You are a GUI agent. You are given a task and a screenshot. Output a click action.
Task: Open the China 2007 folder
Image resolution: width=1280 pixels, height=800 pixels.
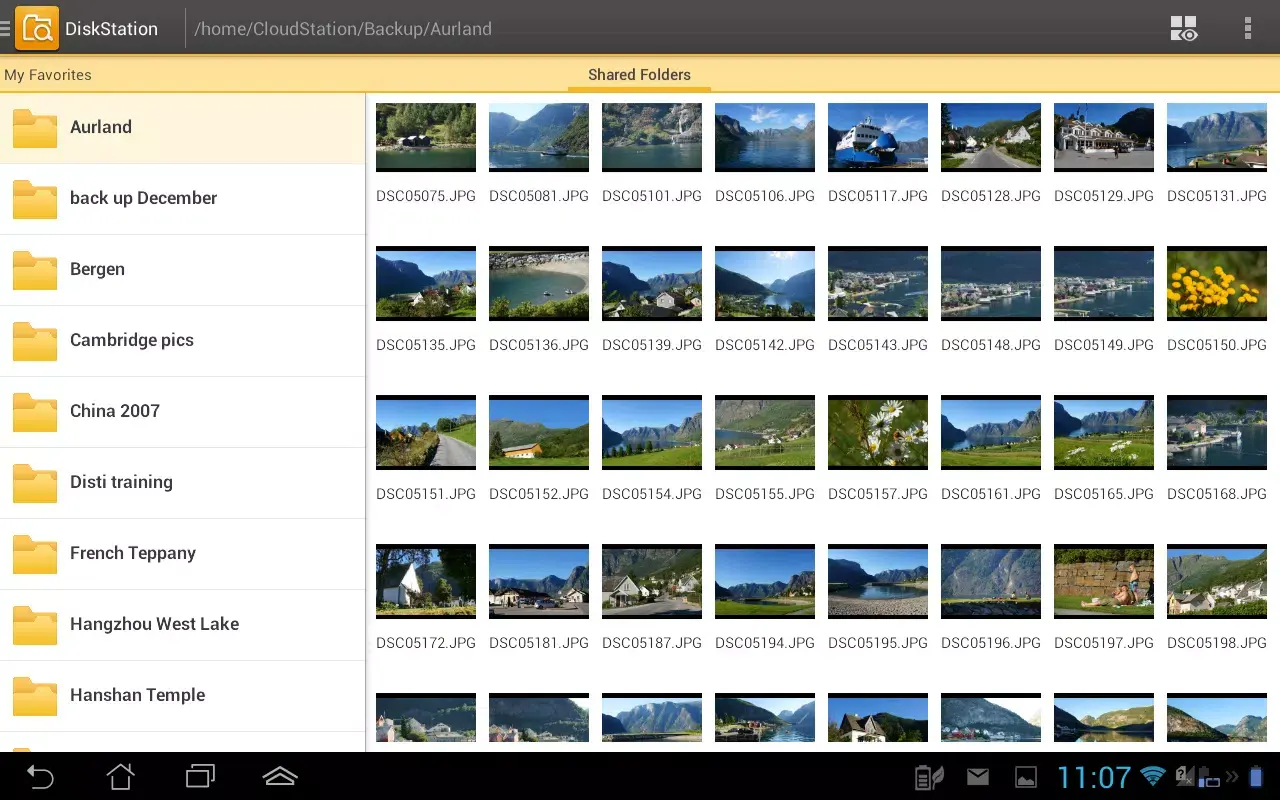pyautogui.click(x=183, y=411)
